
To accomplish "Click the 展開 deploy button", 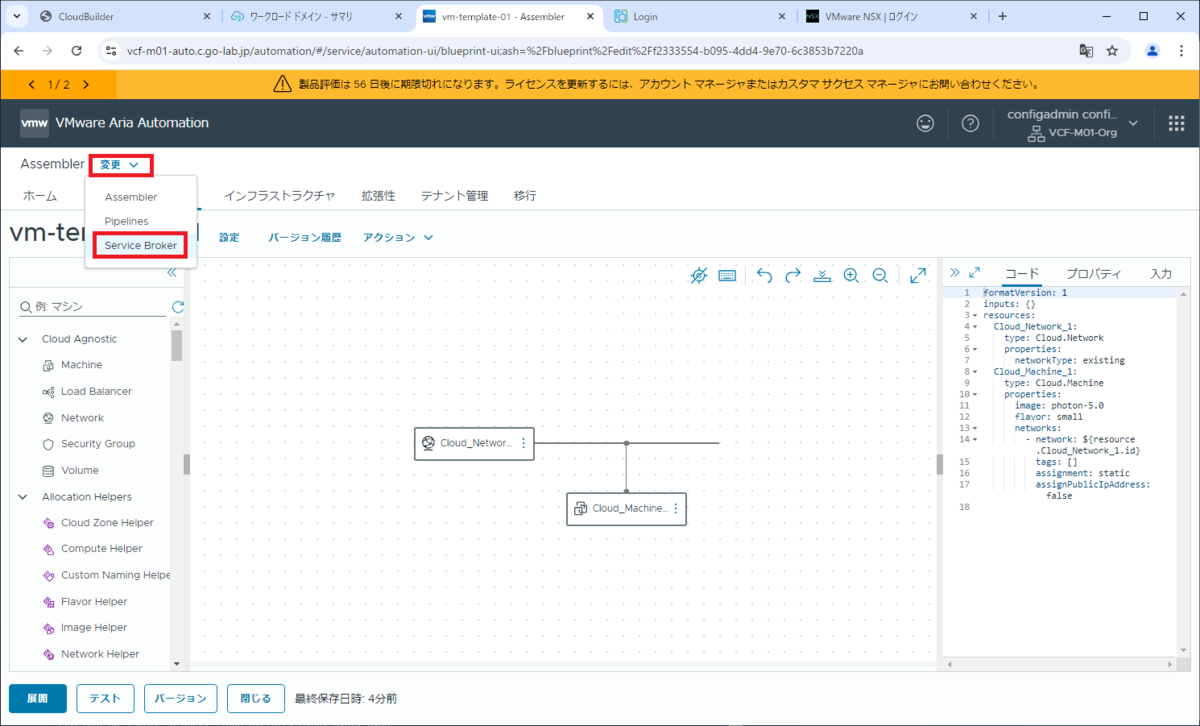I will tap(37, 698).
